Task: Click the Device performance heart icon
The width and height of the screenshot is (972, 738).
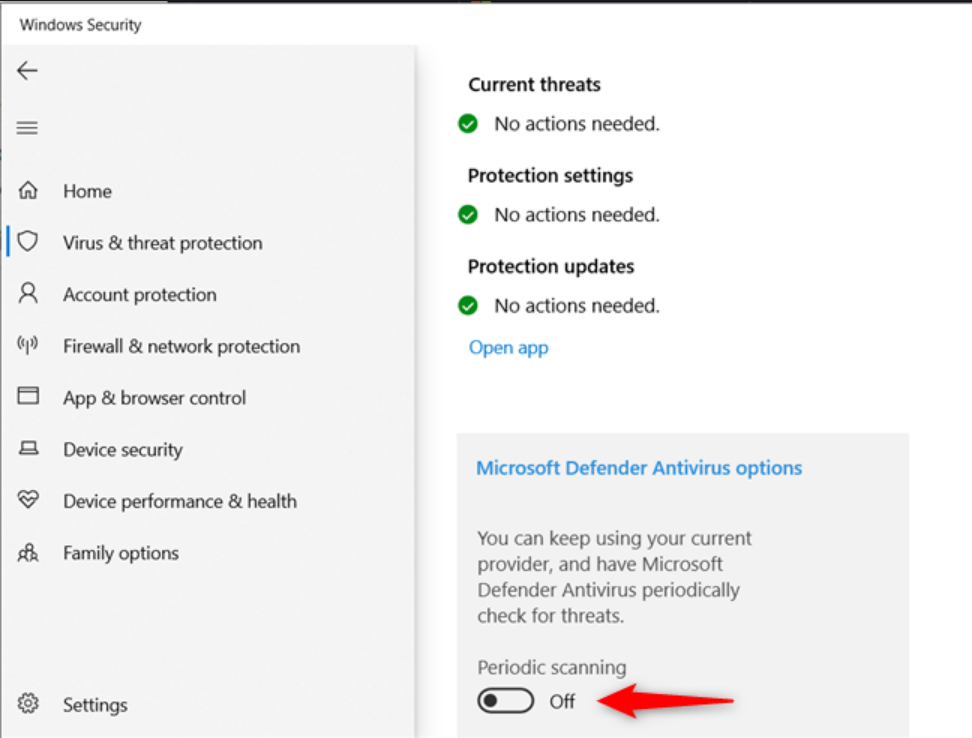Action: pyautogui.click(x=28, y=500)
